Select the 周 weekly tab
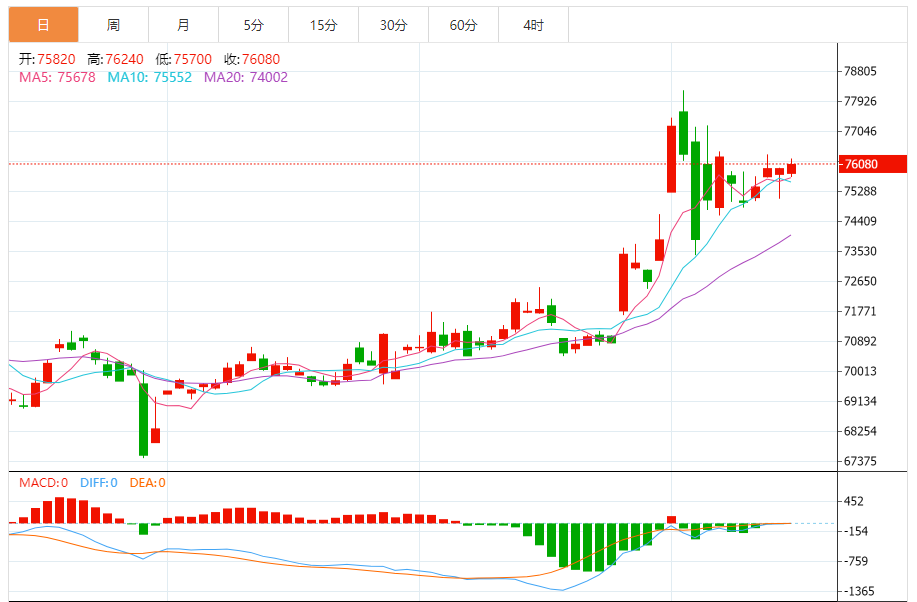 coord(113,25)
